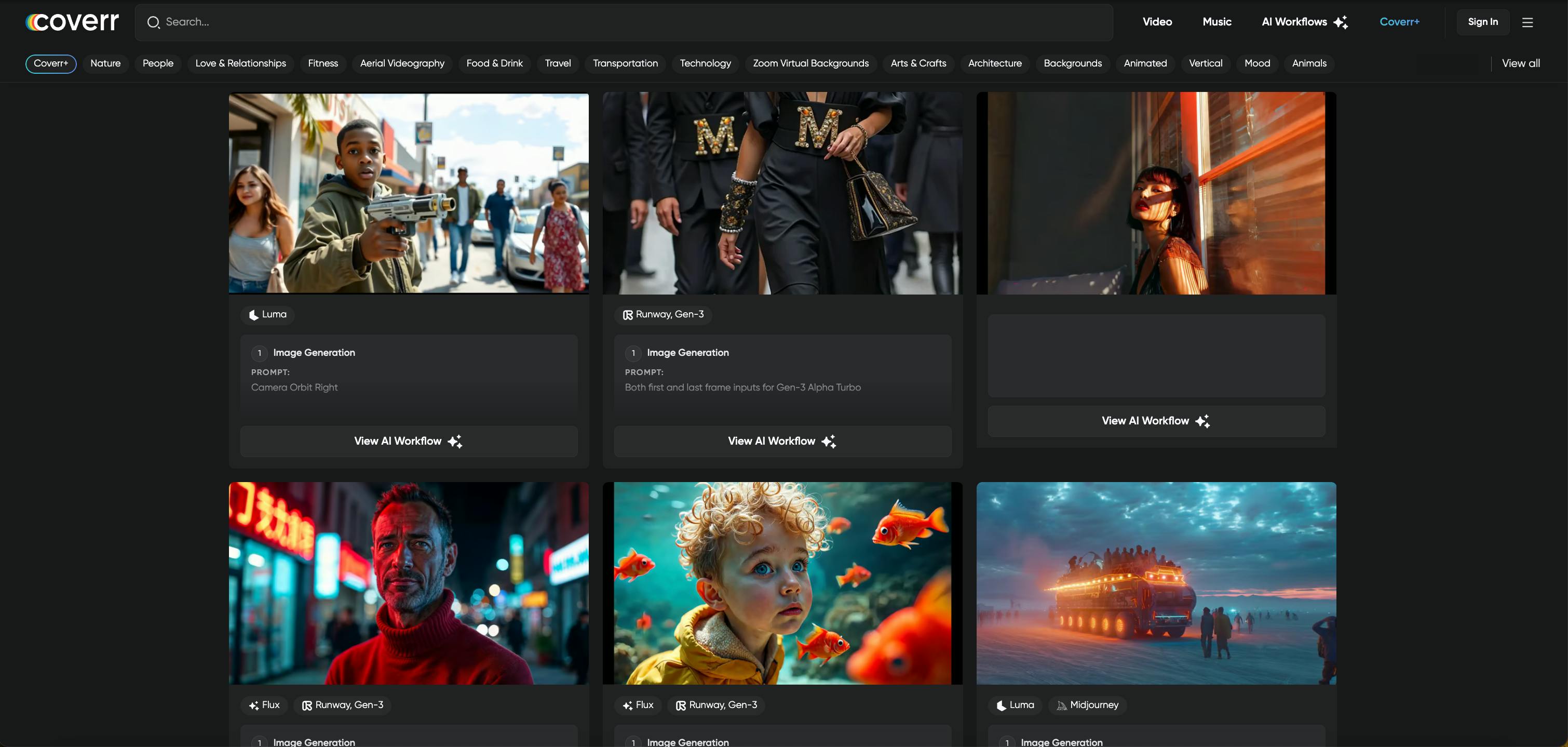The image size is (1568, 747).
Task: Click the search magnifier icon
Action: click(x=153, y=22)
